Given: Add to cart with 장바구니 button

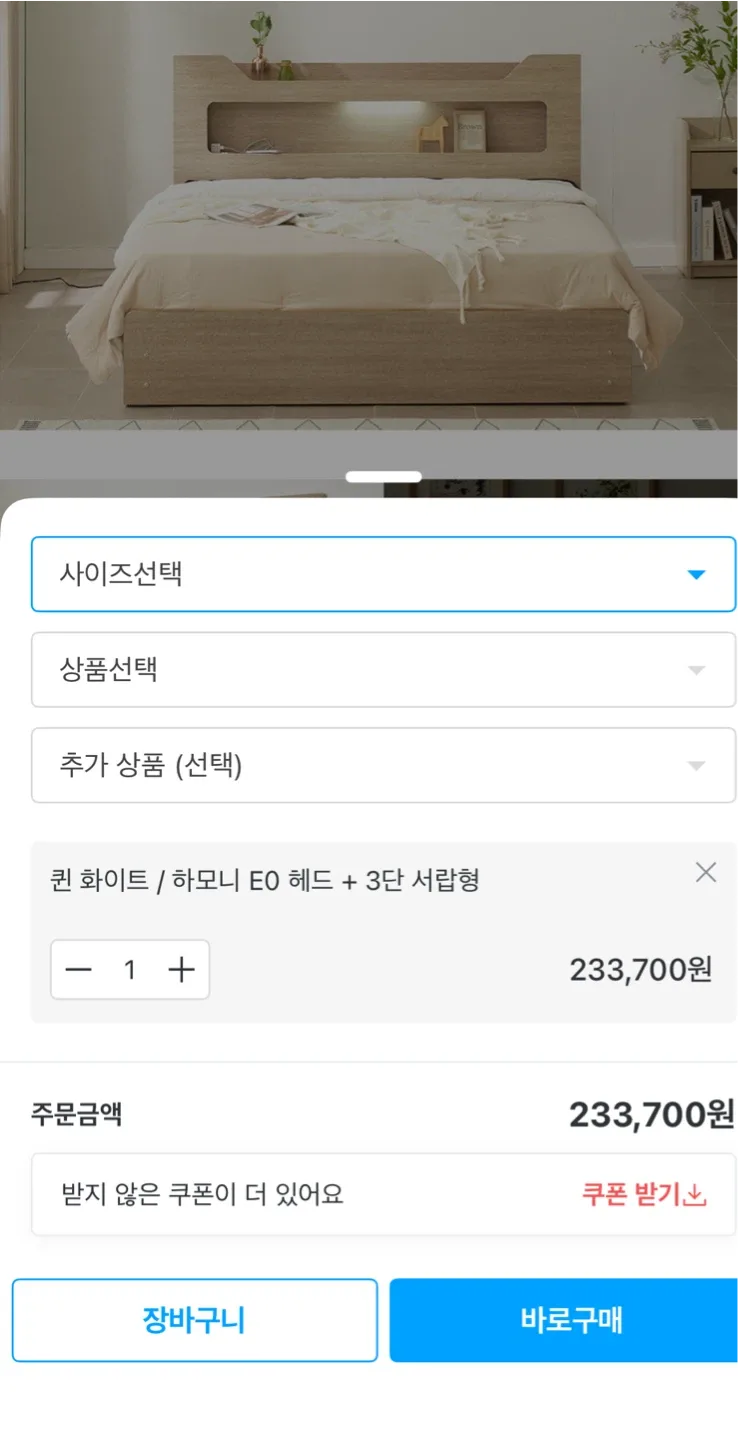Looking at the screenshot, I should point(194,1320).
